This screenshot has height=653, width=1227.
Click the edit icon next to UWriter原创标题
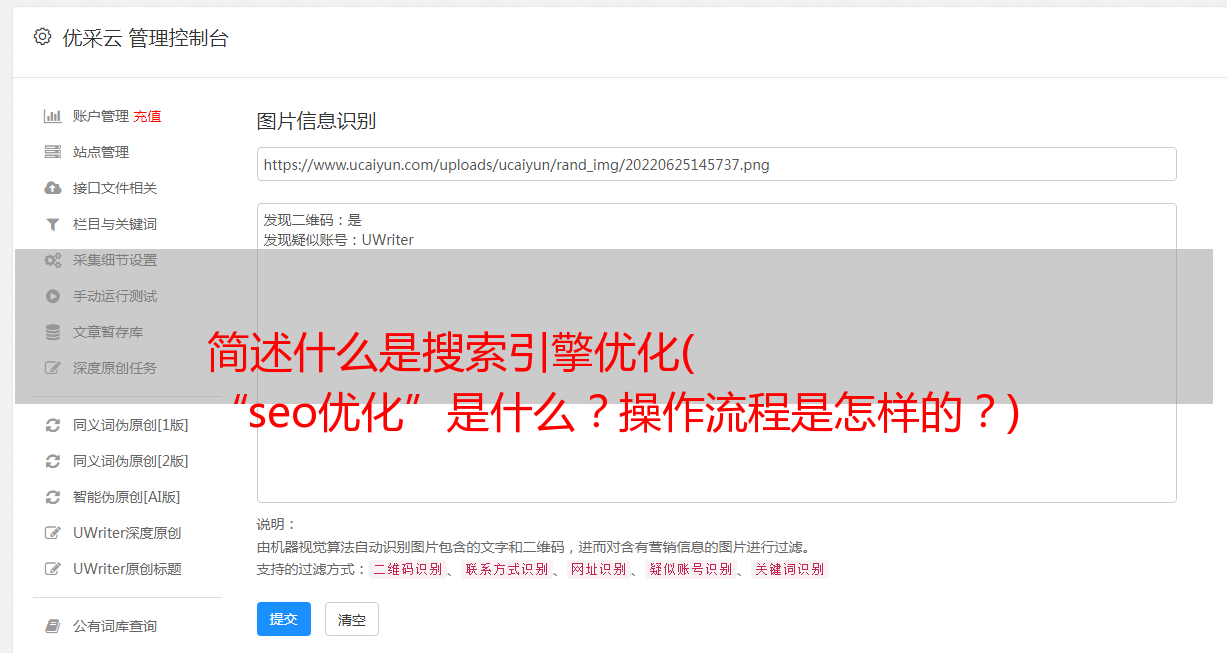click(x=53, y=569)
